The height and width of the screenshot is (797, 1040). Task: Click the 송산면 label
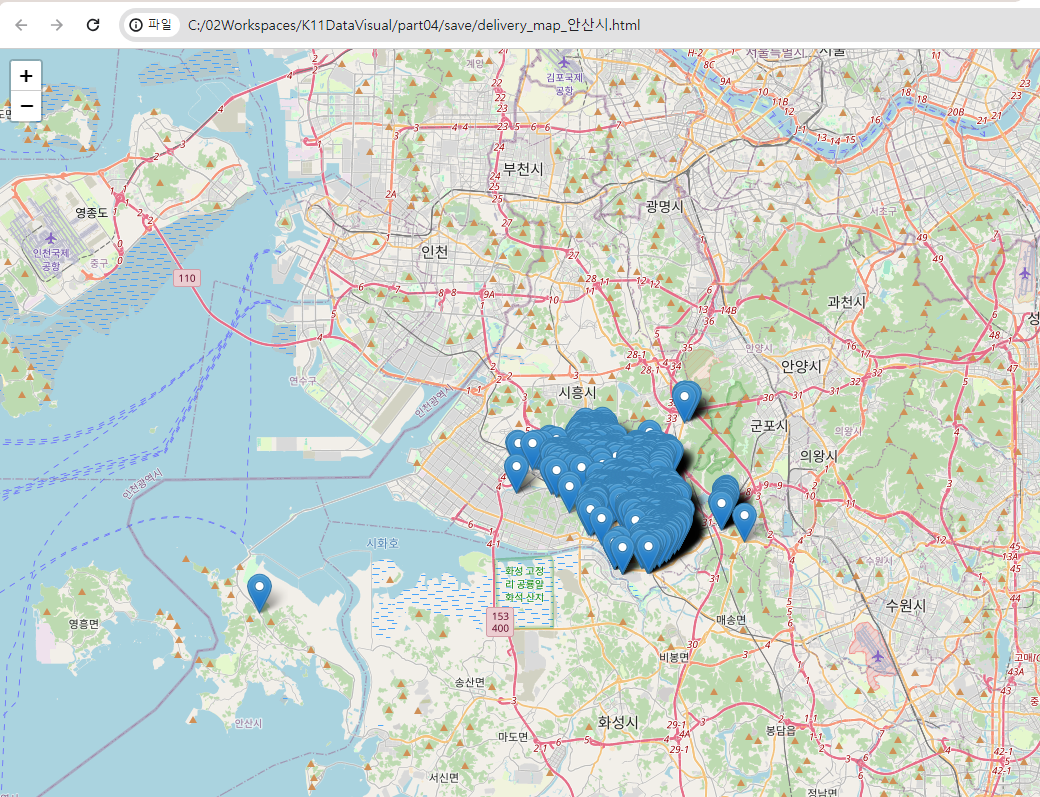470,682
